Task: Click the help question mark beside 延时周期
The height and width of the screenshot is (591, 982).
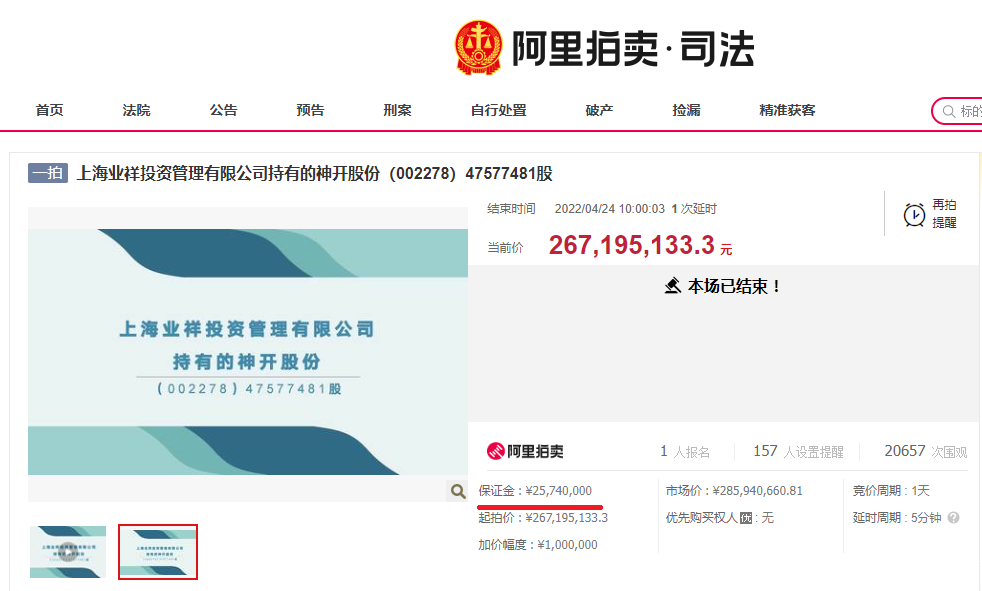Action: 953,518
